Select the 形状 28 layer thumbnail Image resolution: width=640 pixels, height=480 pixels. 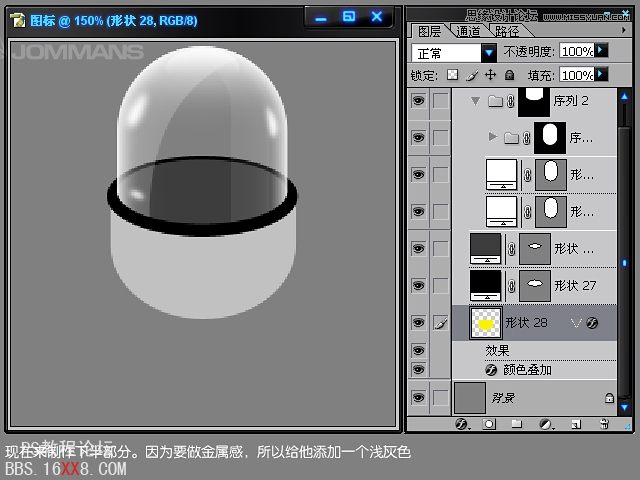coord(486,322)
